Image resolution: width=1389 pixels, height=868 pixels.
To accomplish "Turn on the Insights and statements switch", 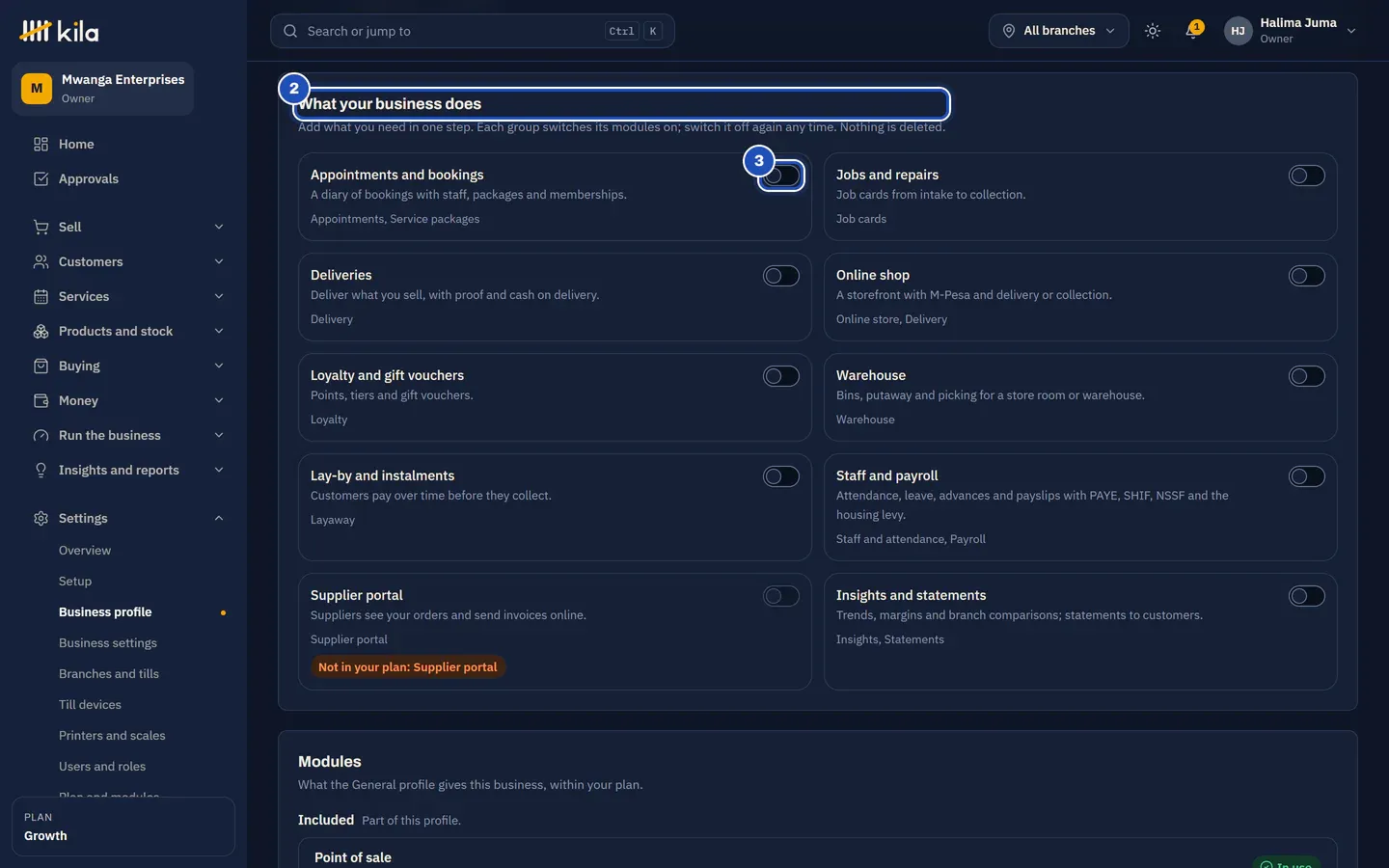I will click(x=1307, y=596).
